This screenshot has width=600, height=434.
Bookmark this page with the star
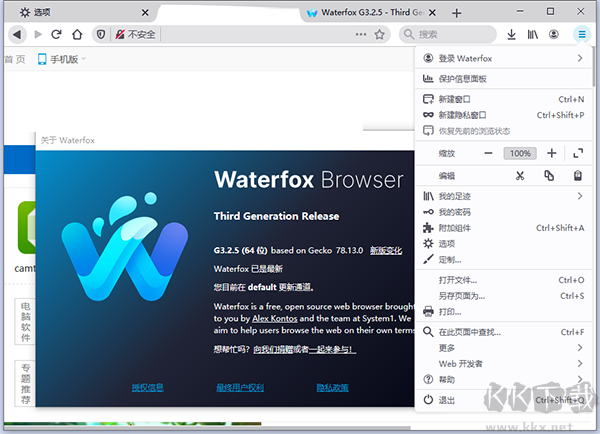380,34
